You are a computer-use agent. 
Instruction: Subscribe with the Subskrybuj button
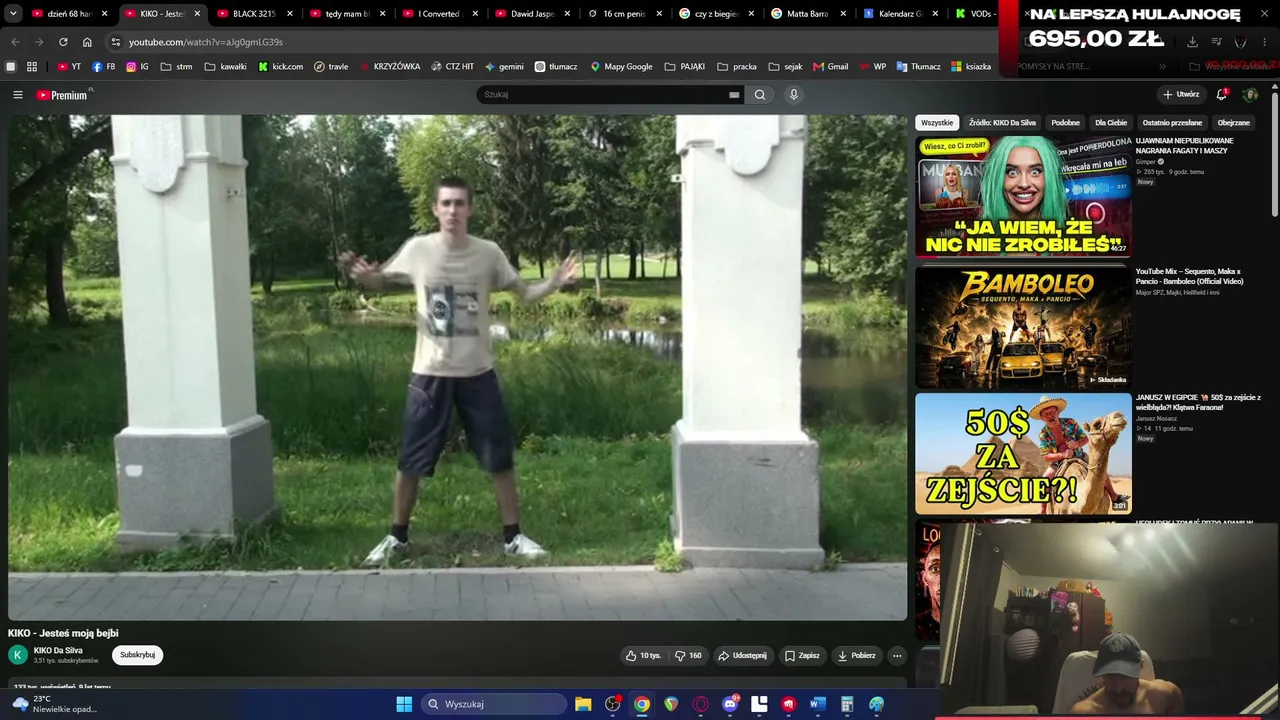coord(137,655)
